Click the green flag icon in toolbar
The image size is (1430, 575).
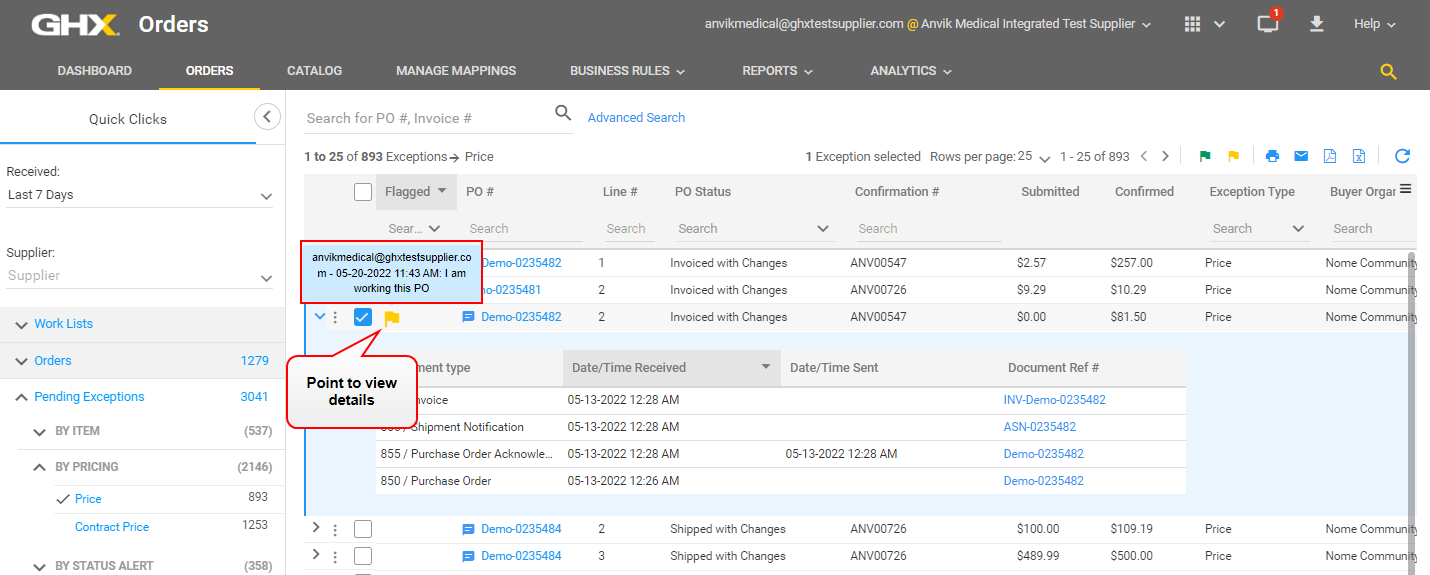click(x=1205, y=156)
